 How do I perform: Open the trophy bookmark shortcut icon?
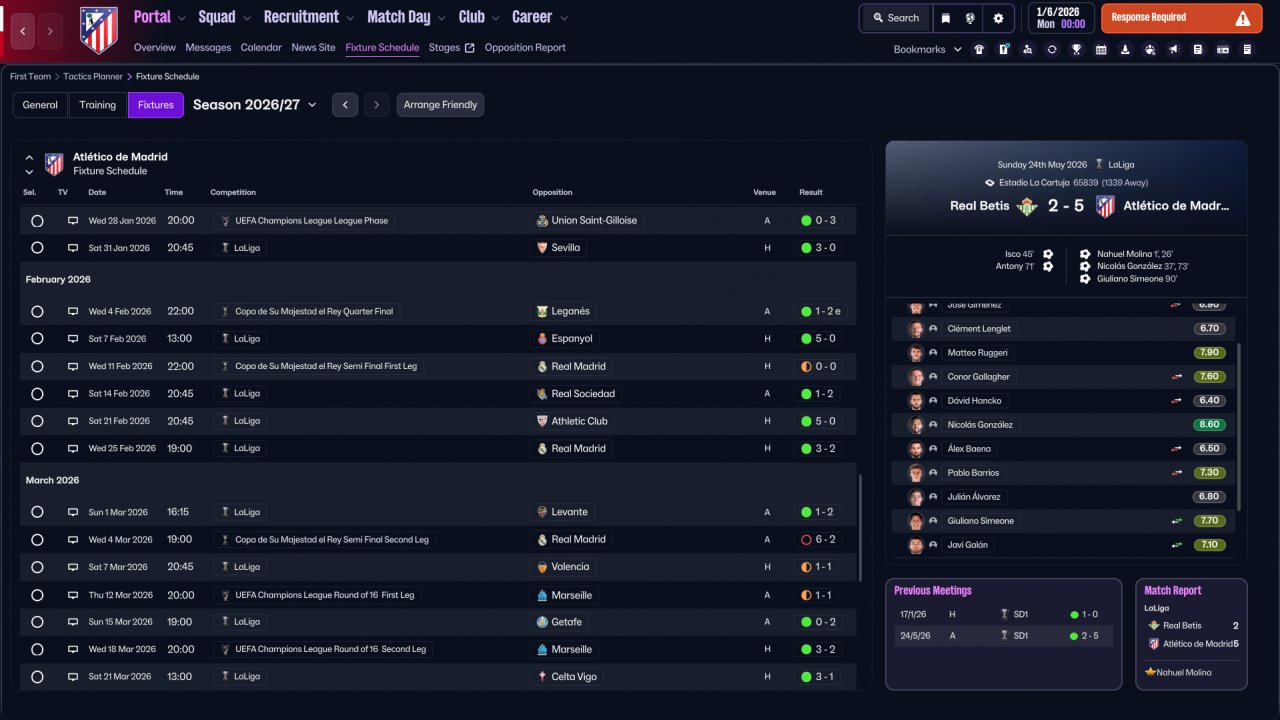pyautogui.click(x=1076, y=49)
